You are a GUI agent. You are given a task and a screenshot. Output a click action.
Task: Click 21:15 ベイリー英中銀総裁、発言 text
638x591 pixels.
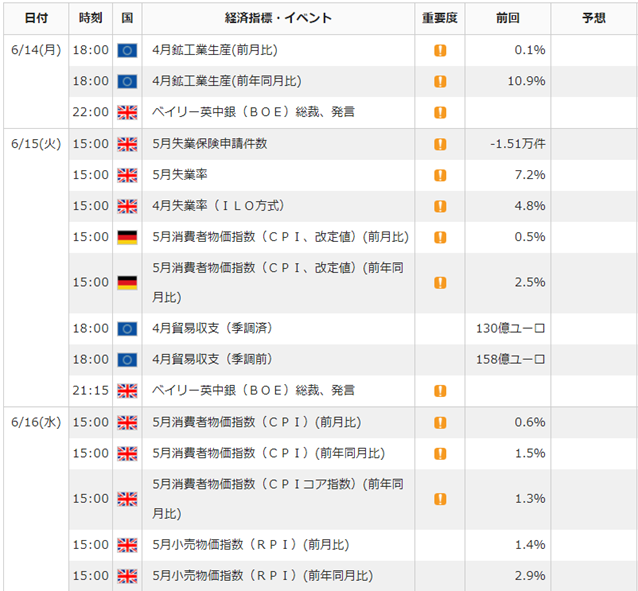tap(253, 390)
